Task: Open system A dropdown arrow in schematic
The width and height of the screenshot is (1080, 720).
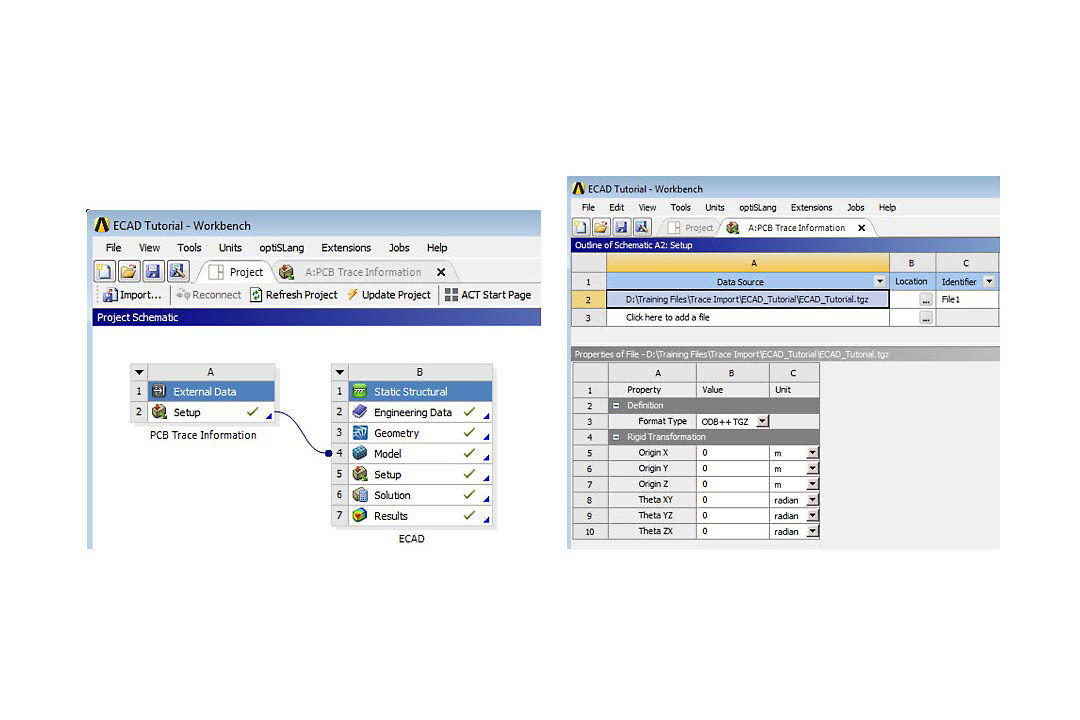Action: [139, 372]
